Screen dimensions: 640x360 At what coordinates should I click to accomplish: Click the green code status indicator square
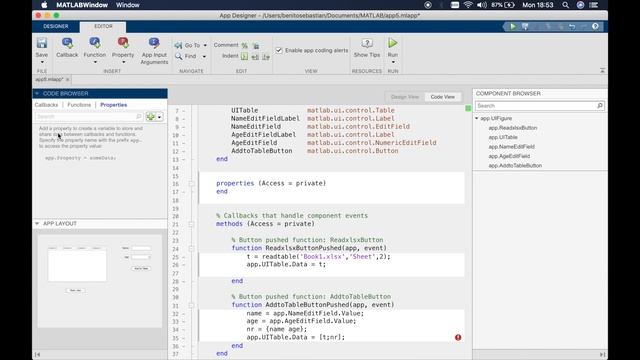point(468,108)
